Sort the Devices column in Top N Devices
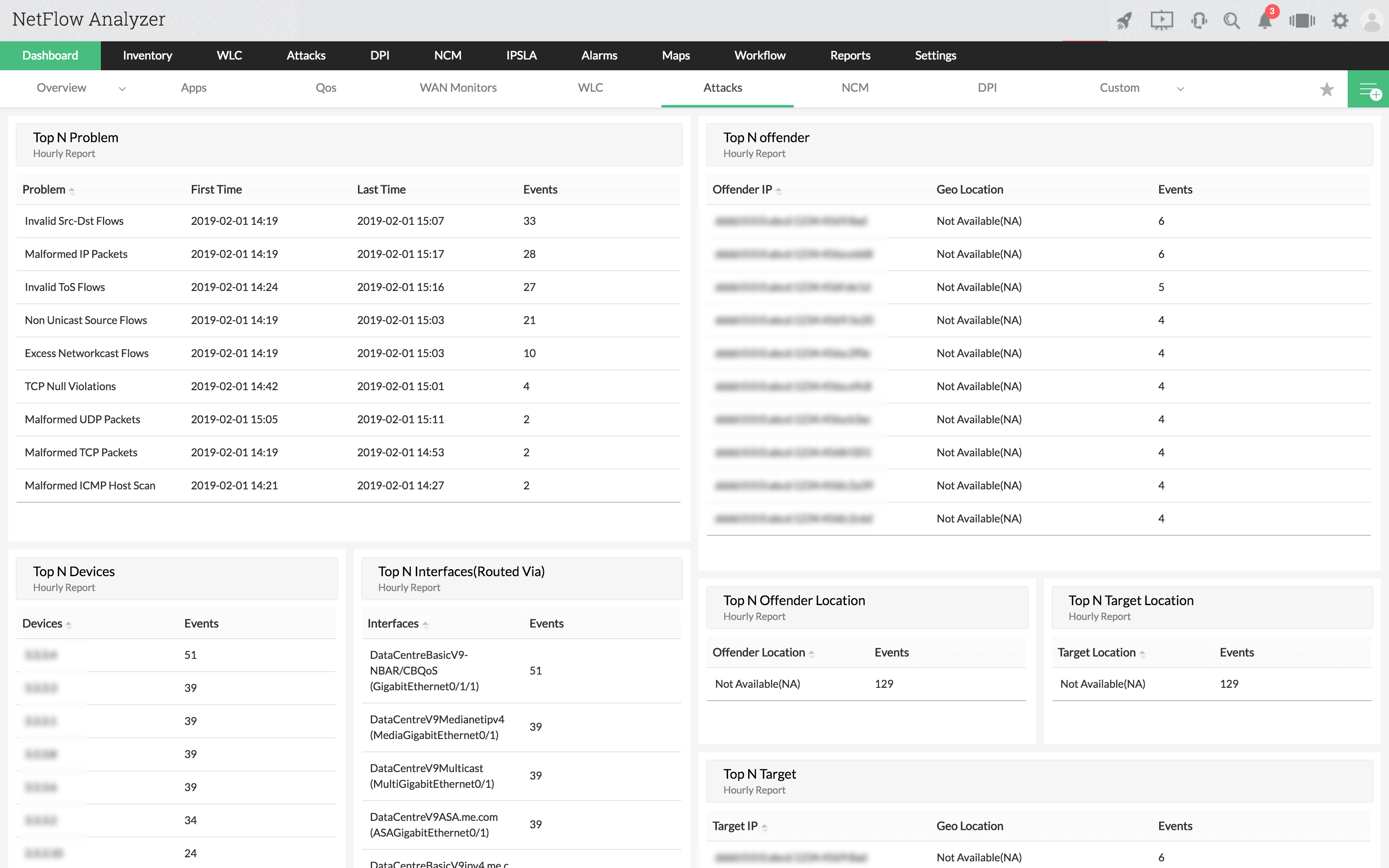Screen dimensions: 1389x868 68,625
